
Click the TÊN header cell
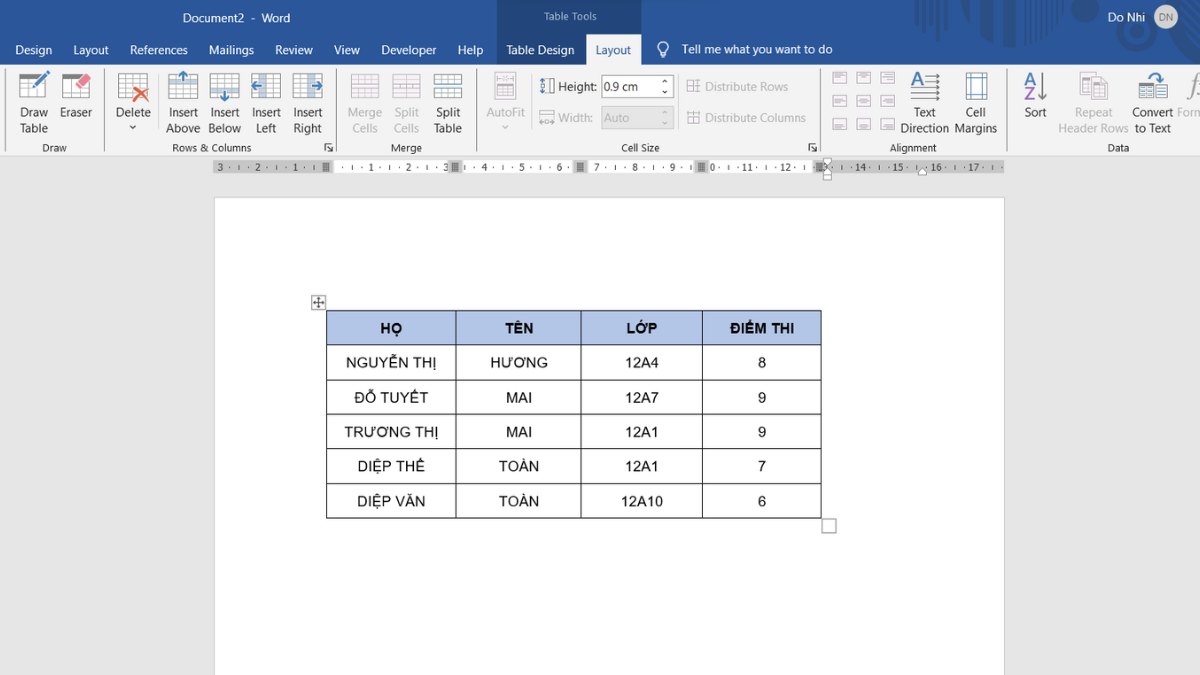point(519,328)
